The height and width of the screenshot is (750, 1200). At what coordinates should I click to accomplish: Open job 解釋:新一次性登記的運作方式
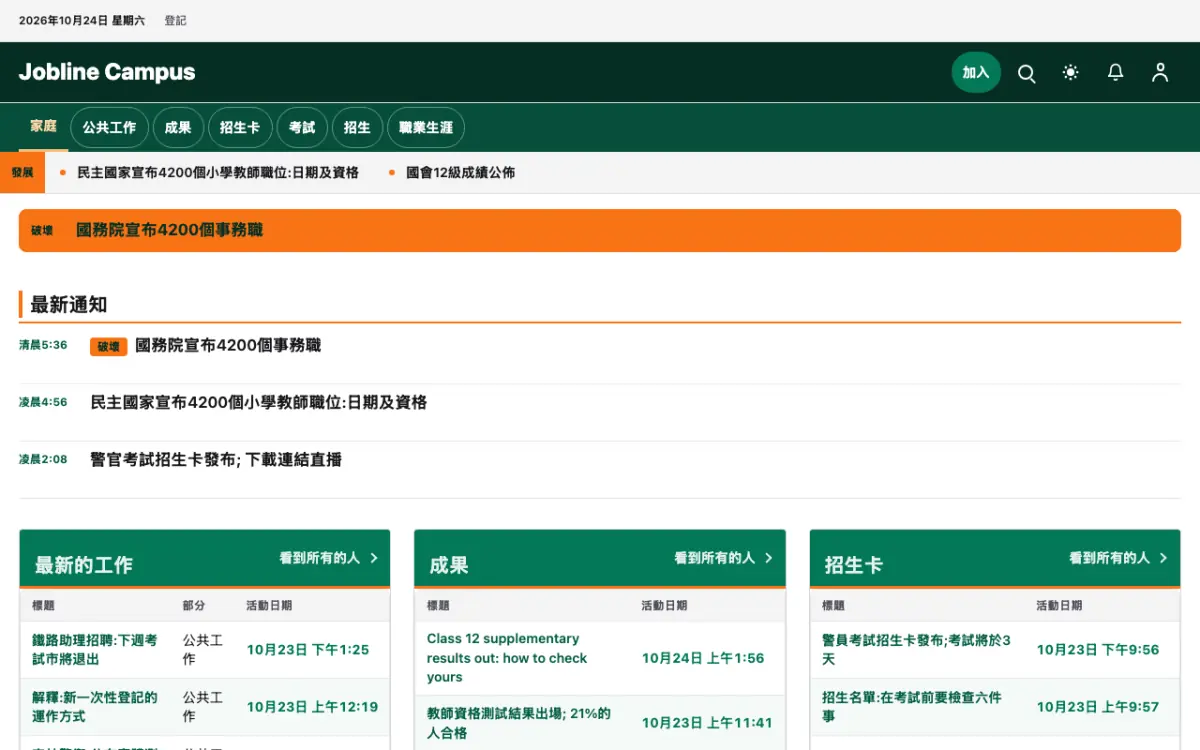pyautogui.click(x=95, y=707)
